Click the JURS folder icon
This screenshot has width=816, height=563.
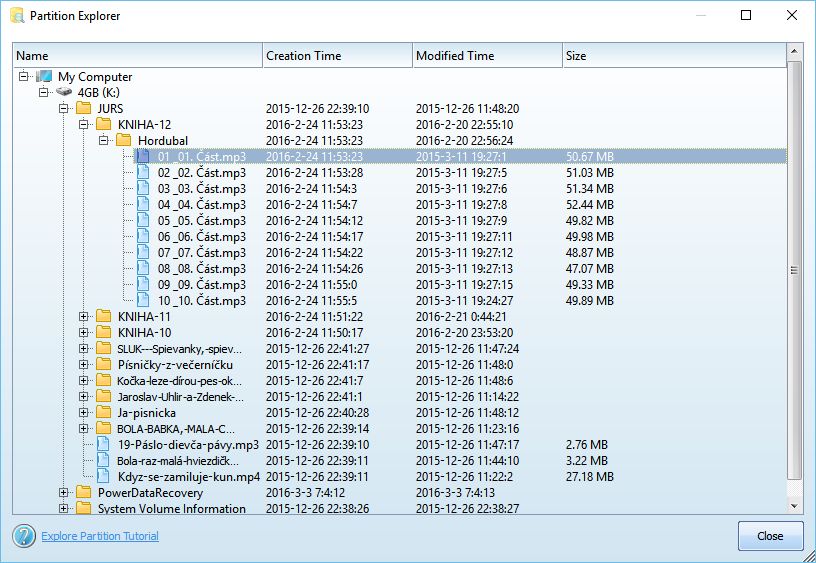(x=84, y=108)
